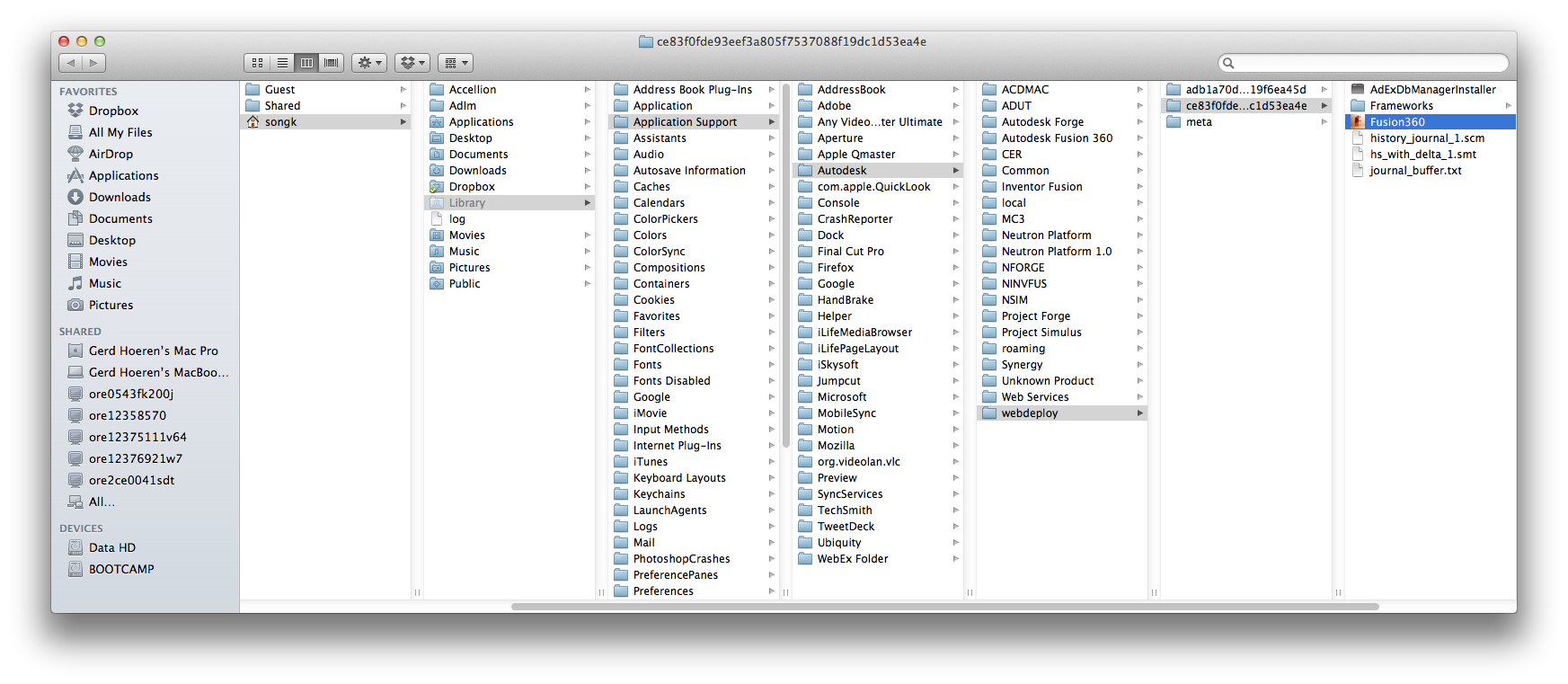This screenshot has height=684, width=1568.
Task: Select the Neutron Platform 1.0 folder
Action: 1062,252
